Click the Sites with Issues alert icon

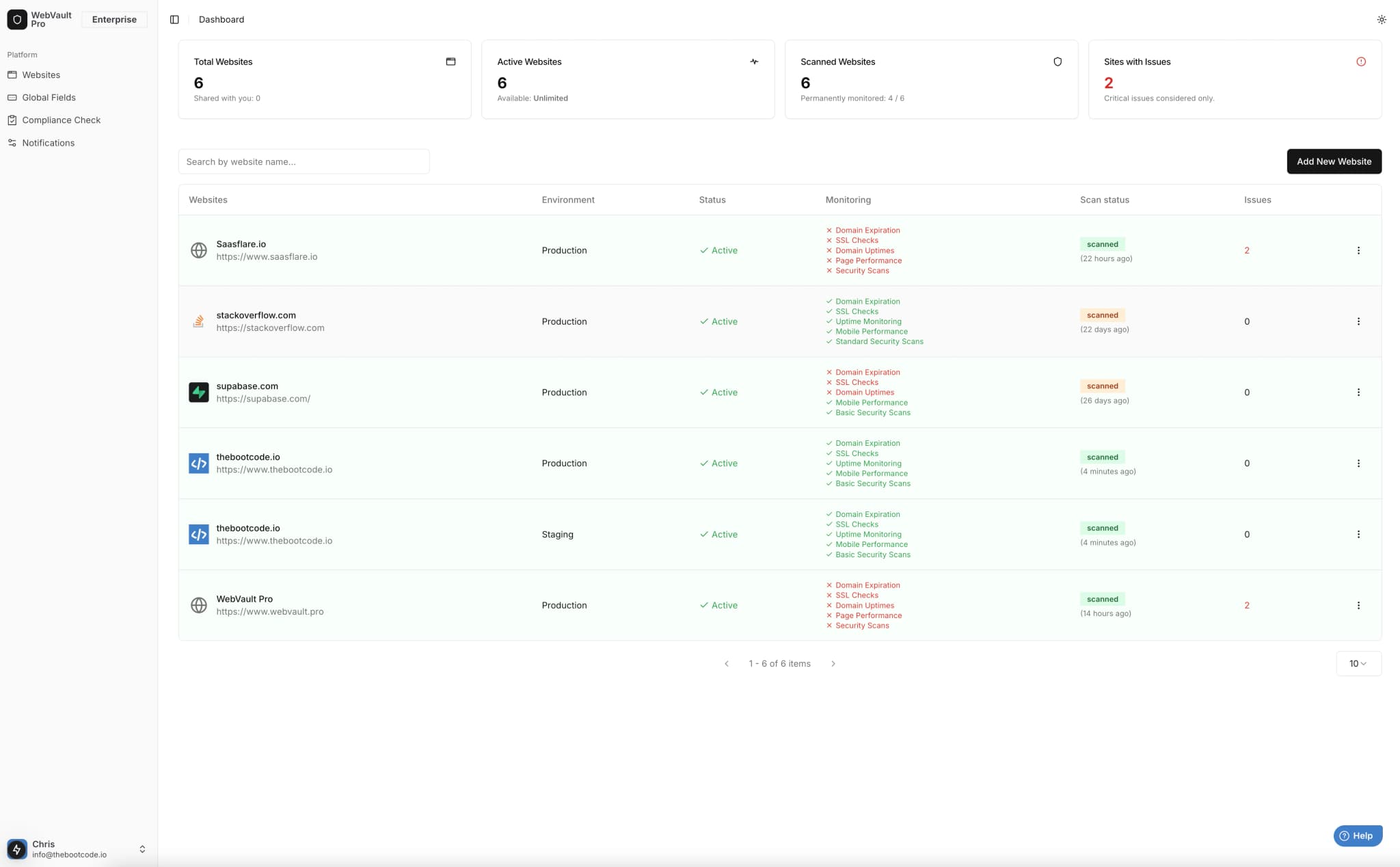1361,62
